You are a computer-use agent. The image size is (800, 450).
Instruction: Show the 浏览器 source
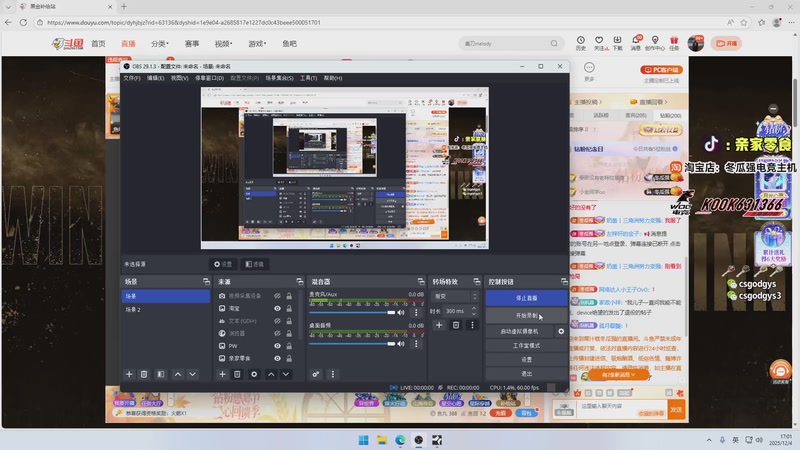[277, 333]
